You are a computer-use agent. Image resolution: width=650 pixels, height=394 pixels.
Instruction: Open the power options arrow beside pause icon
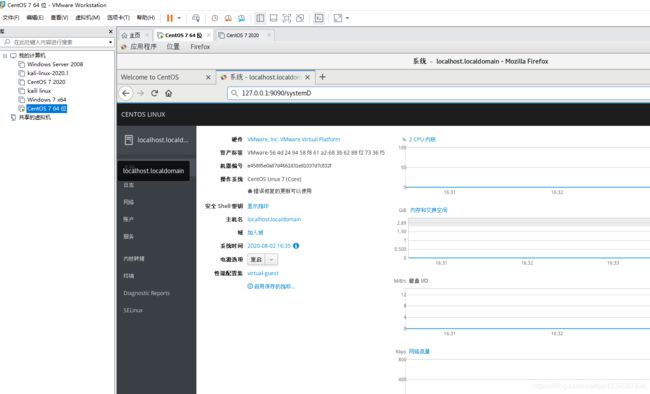(179, 18)
